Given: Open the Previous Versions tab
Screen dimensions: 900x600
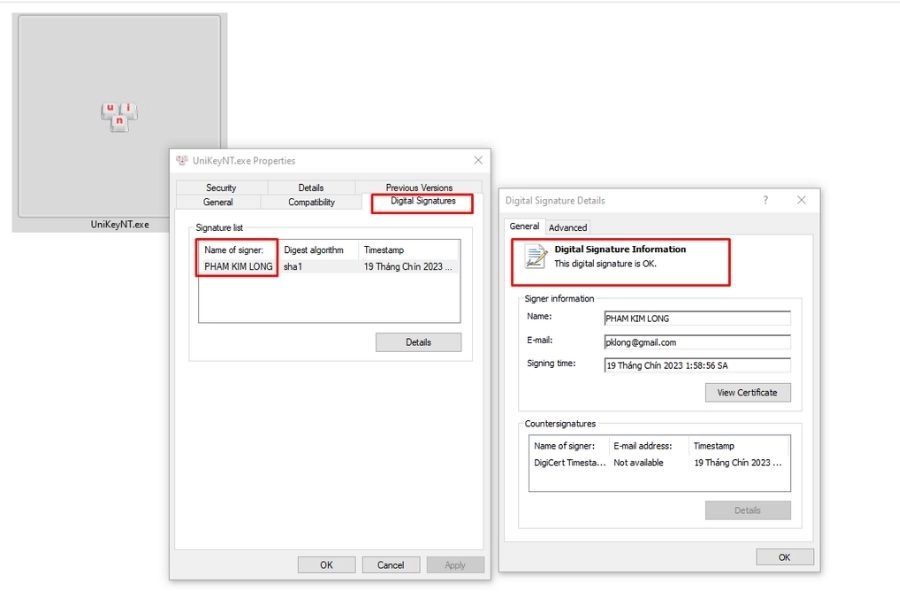Looking at the screenshot, I should [x=419, y=187].
